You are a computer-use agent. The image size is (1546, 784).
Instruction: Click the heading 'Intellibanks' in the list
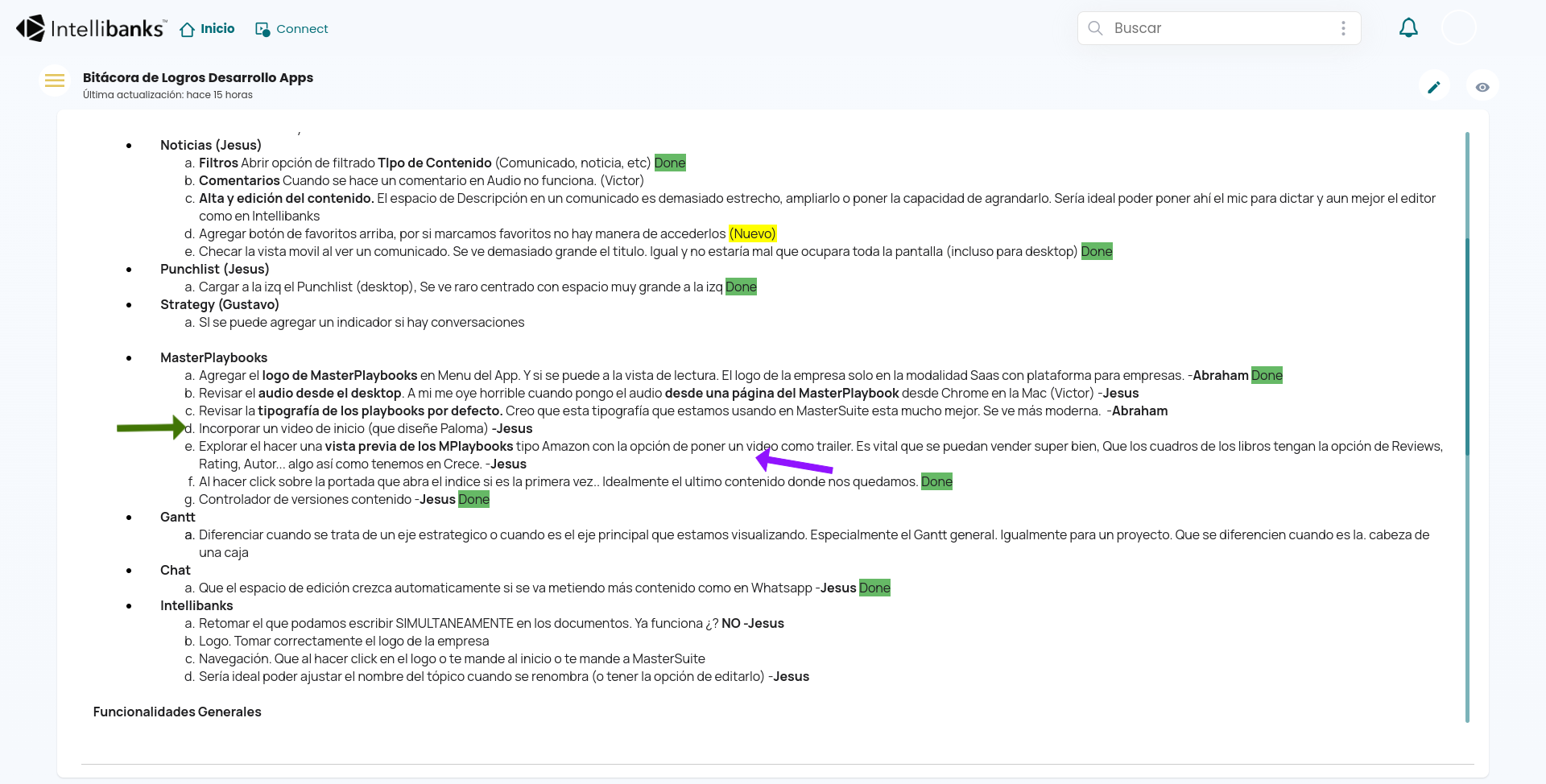pyautogui.click(x=196, y=605)
